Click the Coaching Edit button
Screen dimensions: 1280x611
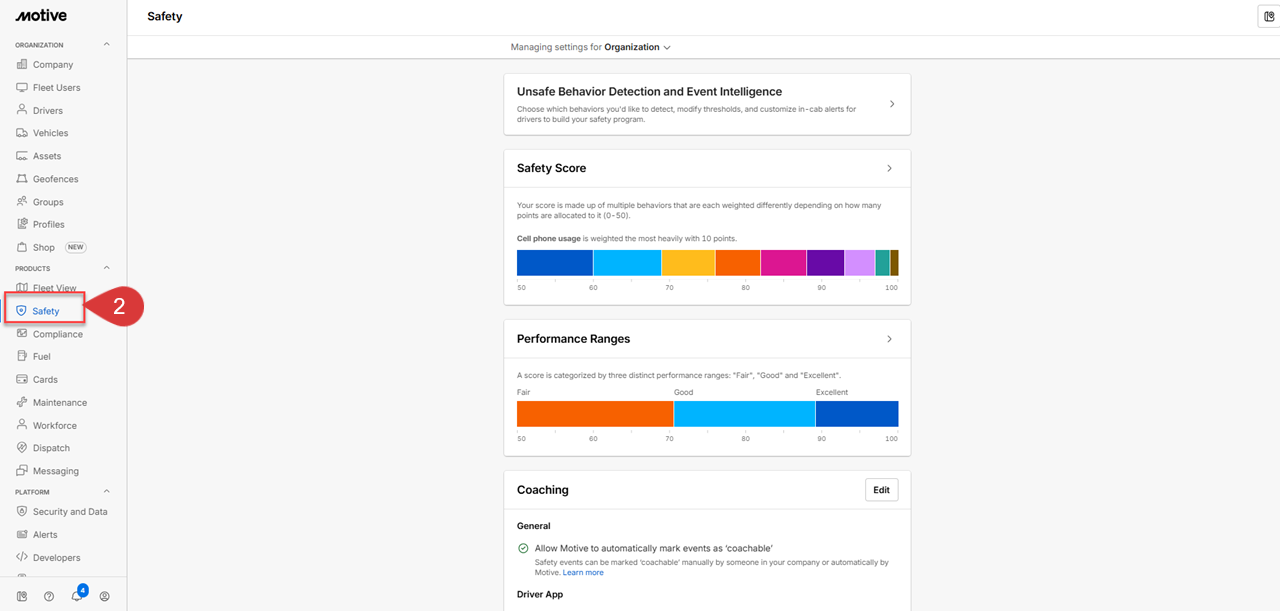(881, 490)
